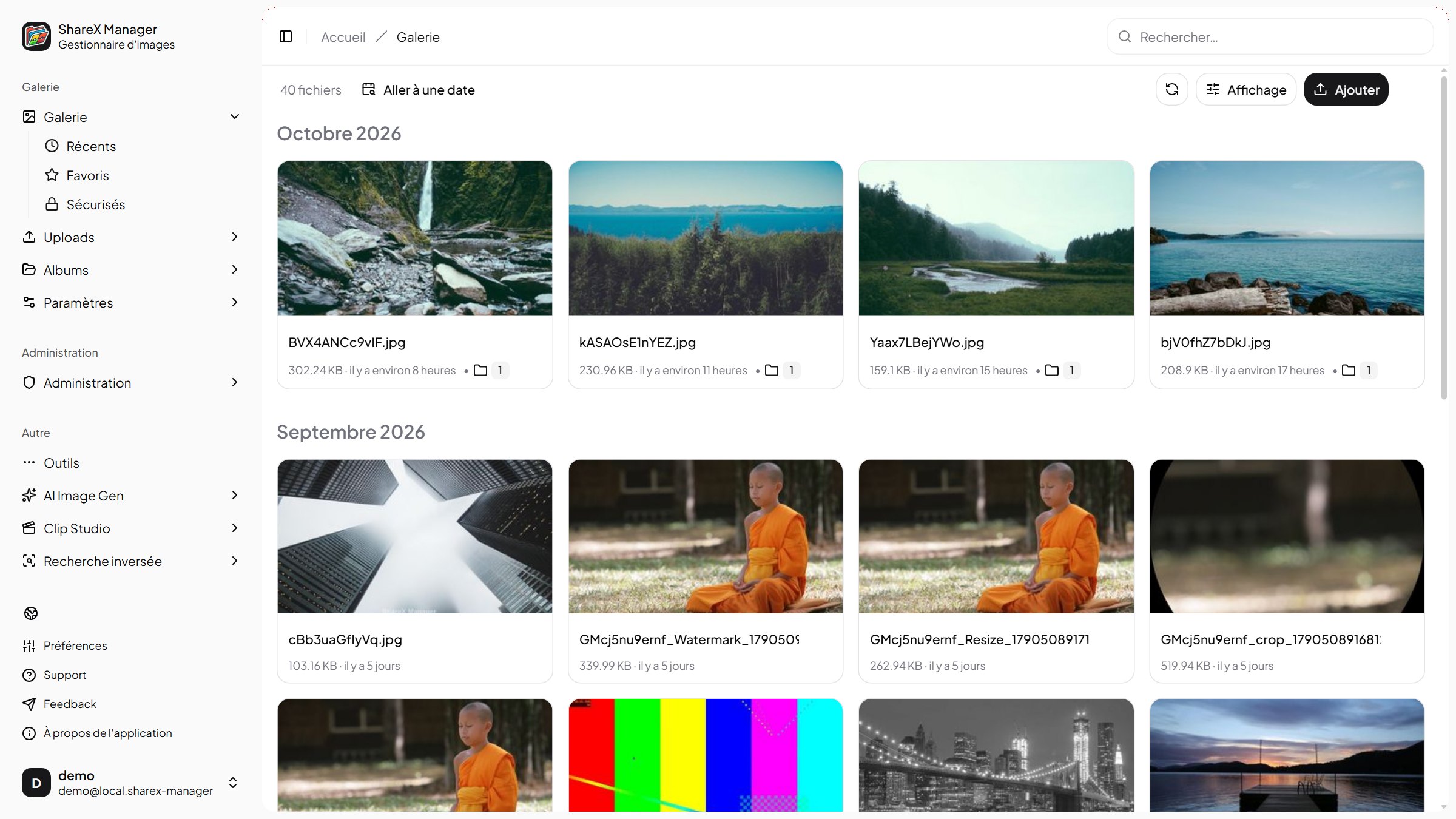Click the Uploads upload icon
Screen dimensions: 1456x819
29,237
